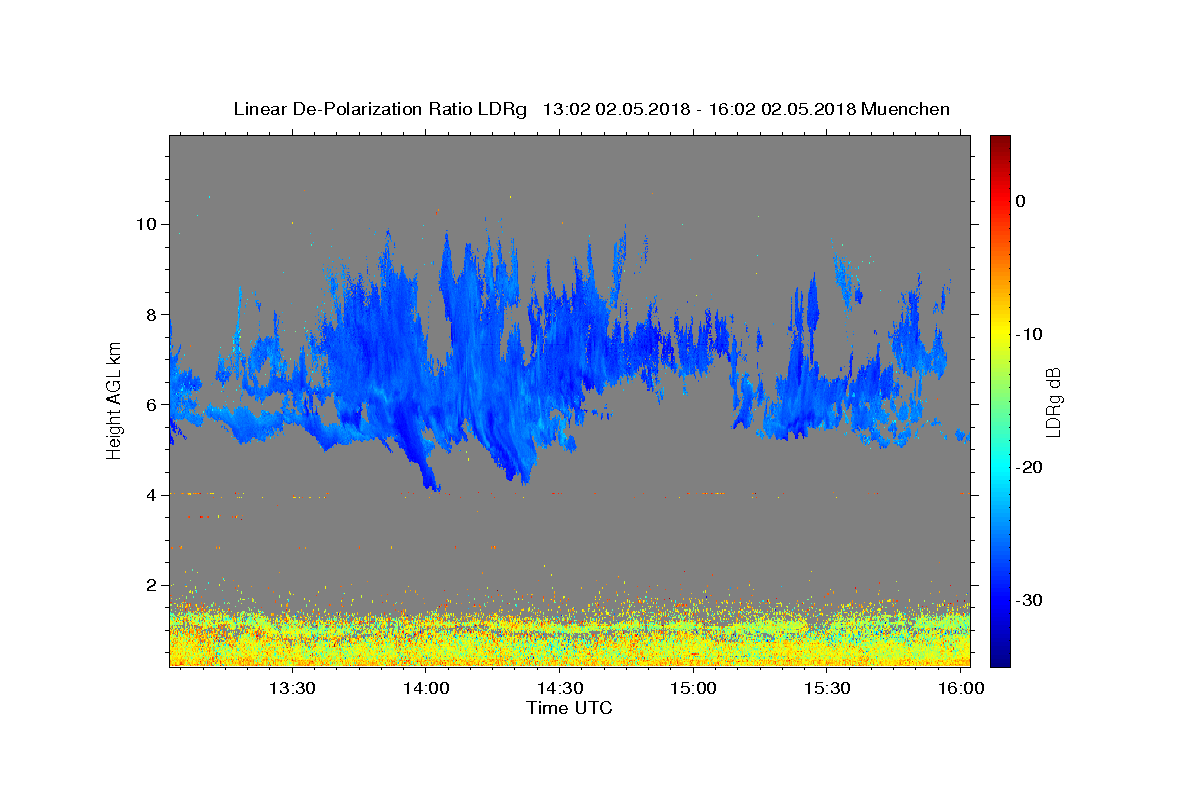
Task: Click the '13:30' time axis label
Action: tap(291, 688)
